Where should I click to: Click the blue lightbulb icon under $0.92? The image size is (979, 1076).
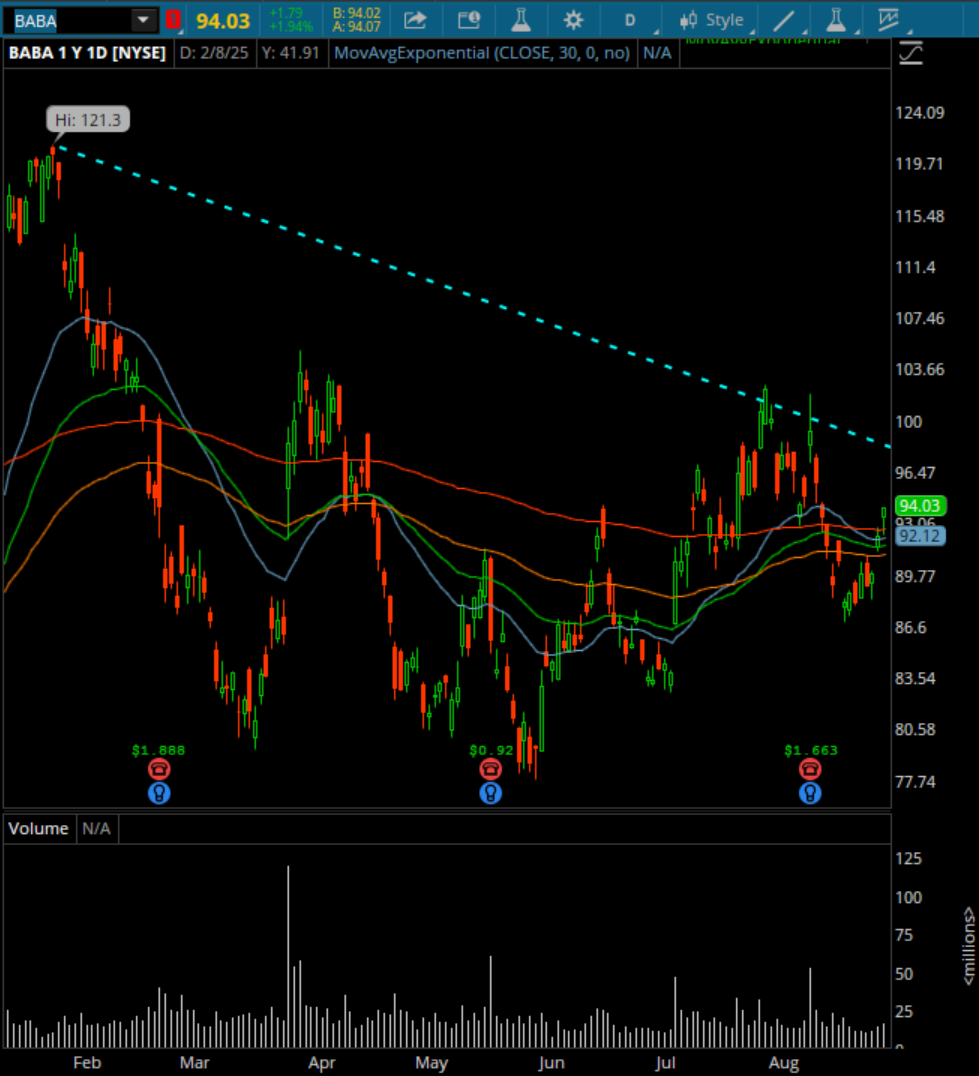pos(491,793)
